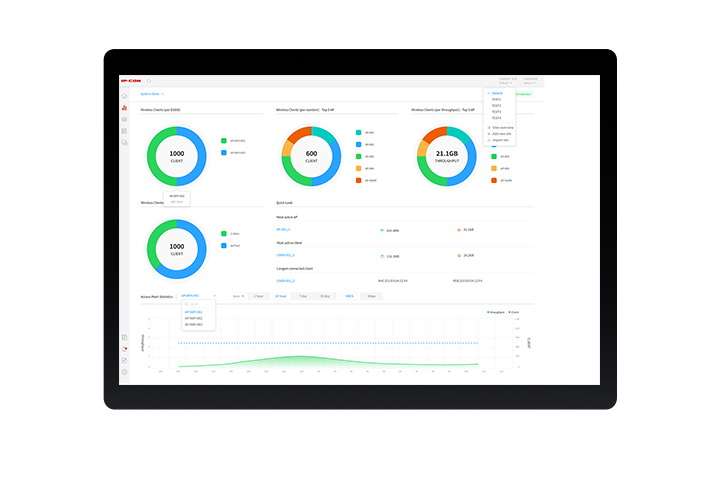
Task: Open the small time dropdown before 1 hour
Action: tap(238, 296)
